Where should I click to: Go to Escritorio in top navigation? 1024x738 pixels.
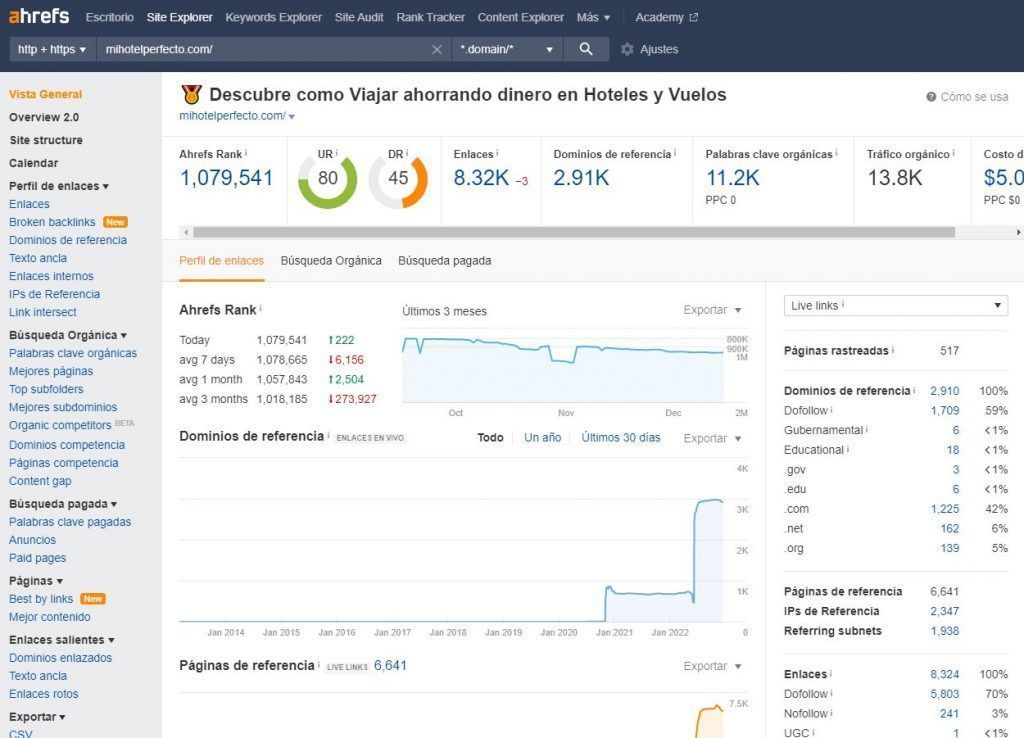pos(110,17)
